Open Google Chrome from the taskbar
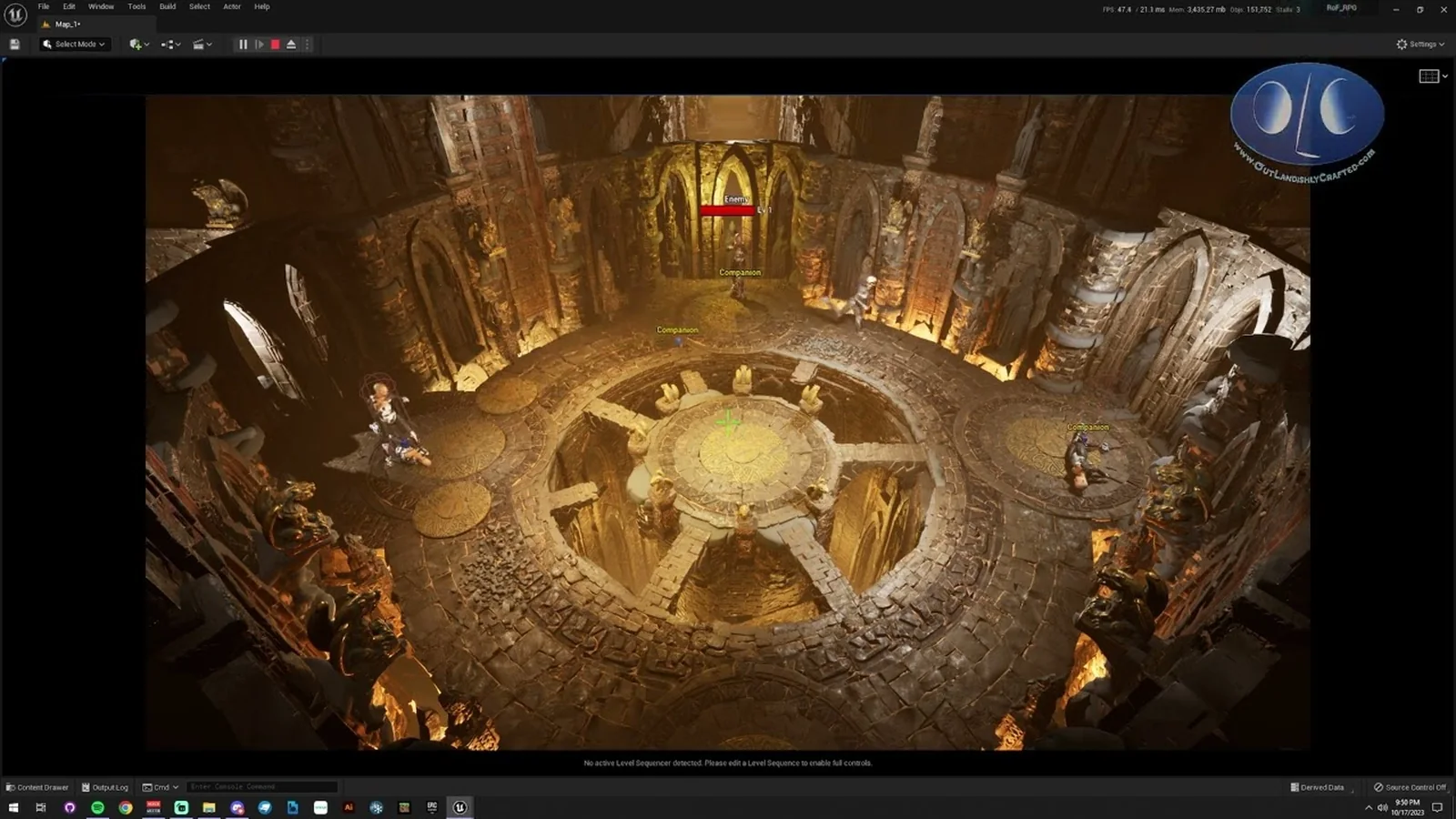The image size is (1456, 819). coord(126,807)
